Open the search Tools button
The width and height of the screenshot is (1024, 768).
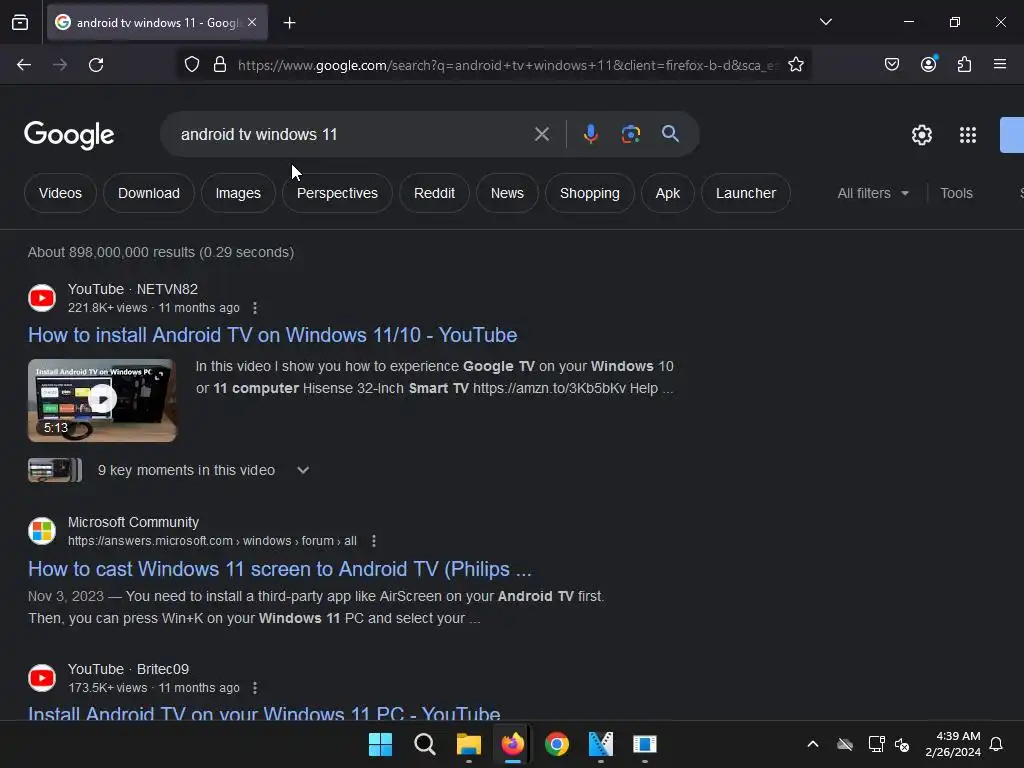point(956,193)
